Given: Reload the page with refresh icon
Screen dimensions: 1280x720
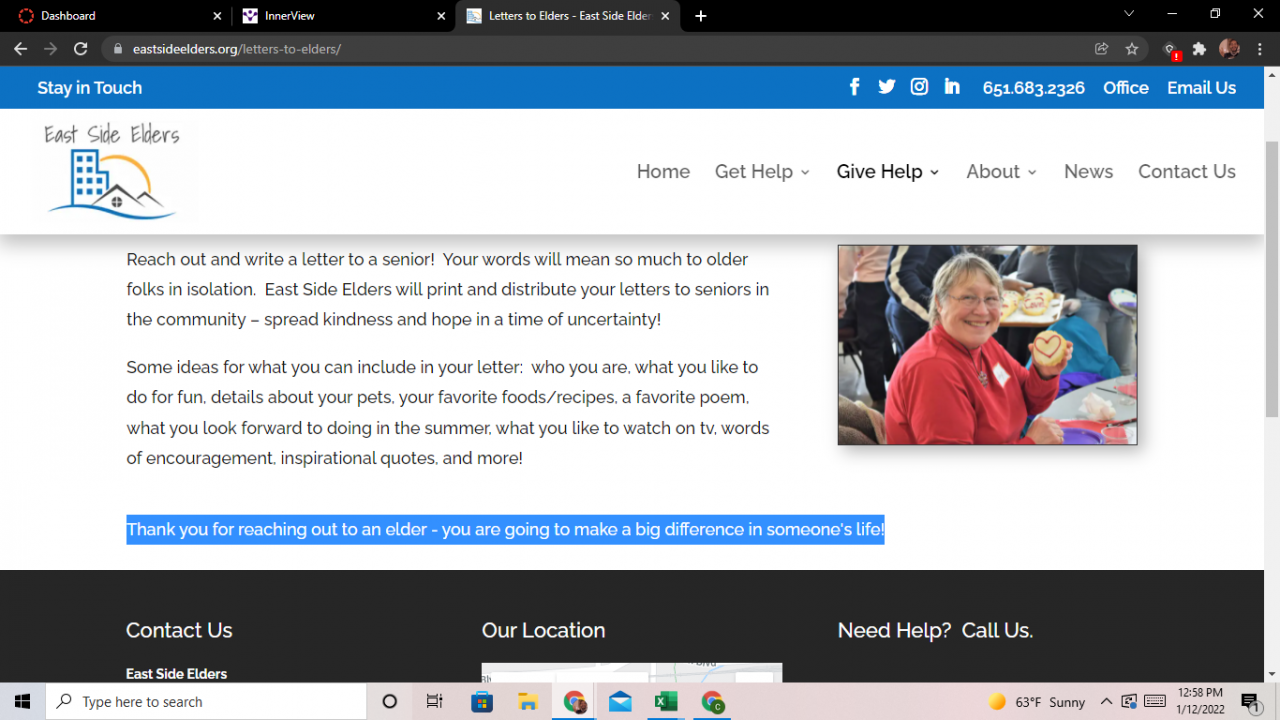Looking at the screenshot, I should [x=81, y=48].
